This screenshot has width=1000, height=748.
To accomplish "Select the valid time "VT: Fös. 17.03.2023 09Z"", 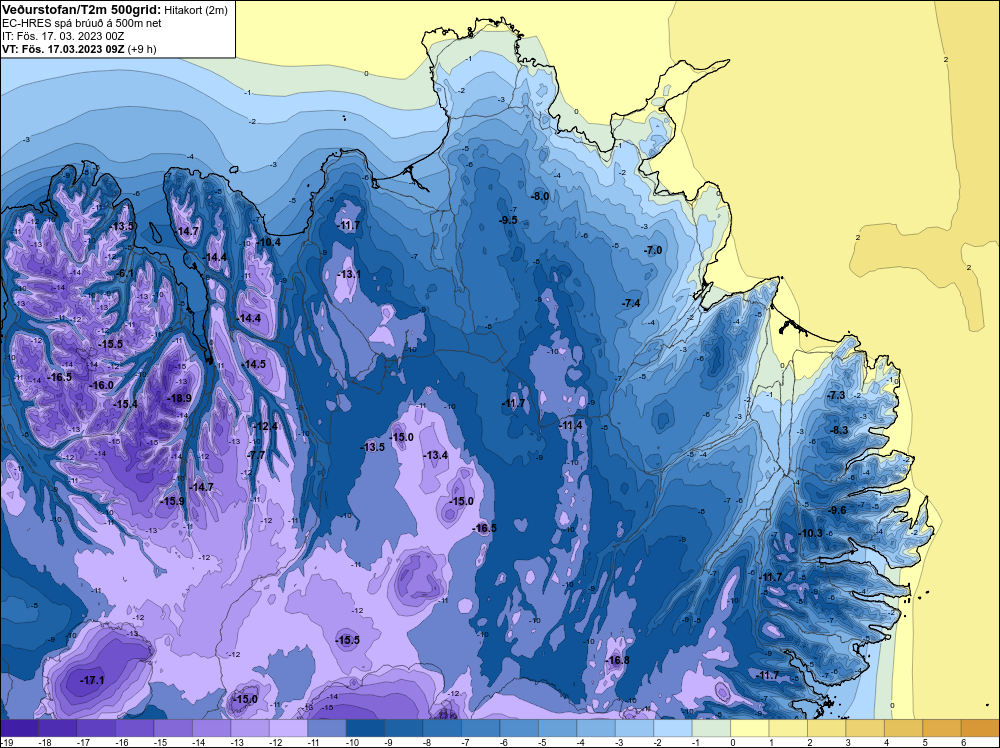I will click(x=63, y=49).
